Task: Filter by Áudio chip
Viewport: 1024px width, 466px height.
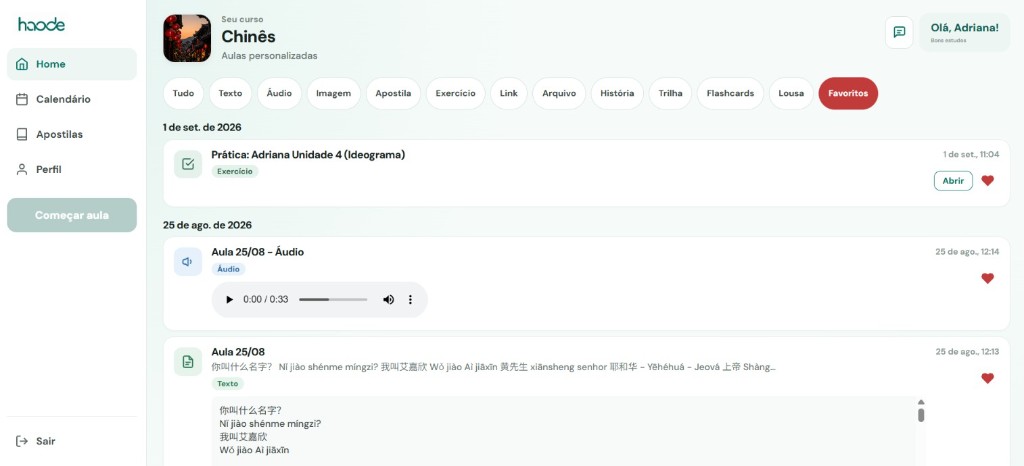Action: [x=279, y=93]
